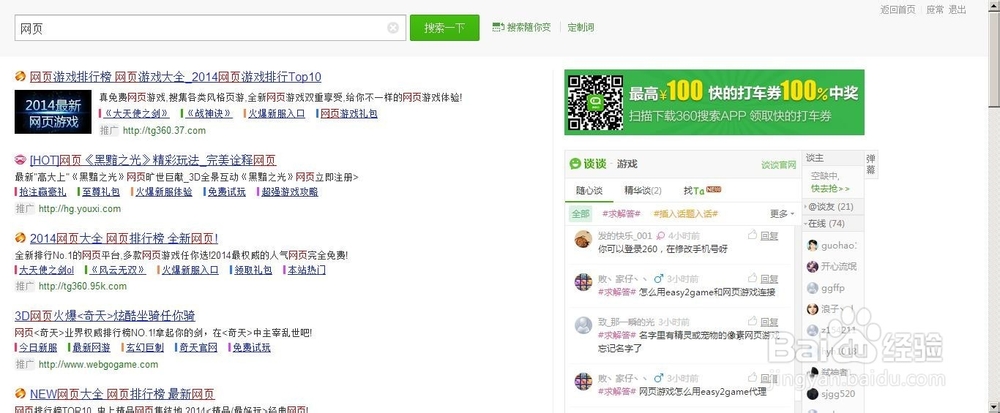The height and width of the screenshot is (413, 1000).
Task: Click avatar of 发的快乐_001
Action: click(583, 240)
